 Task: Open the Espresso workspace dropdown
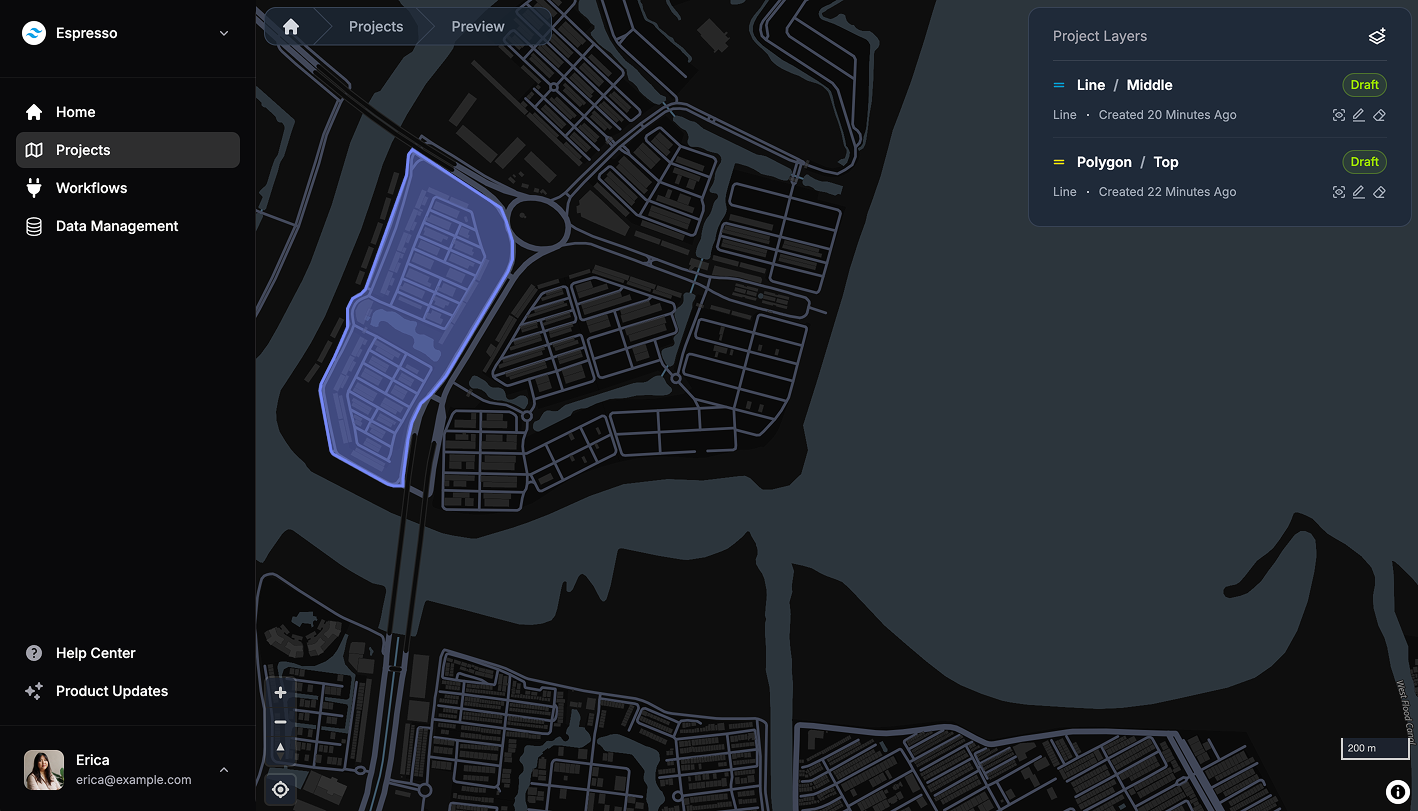coord(222,32)
